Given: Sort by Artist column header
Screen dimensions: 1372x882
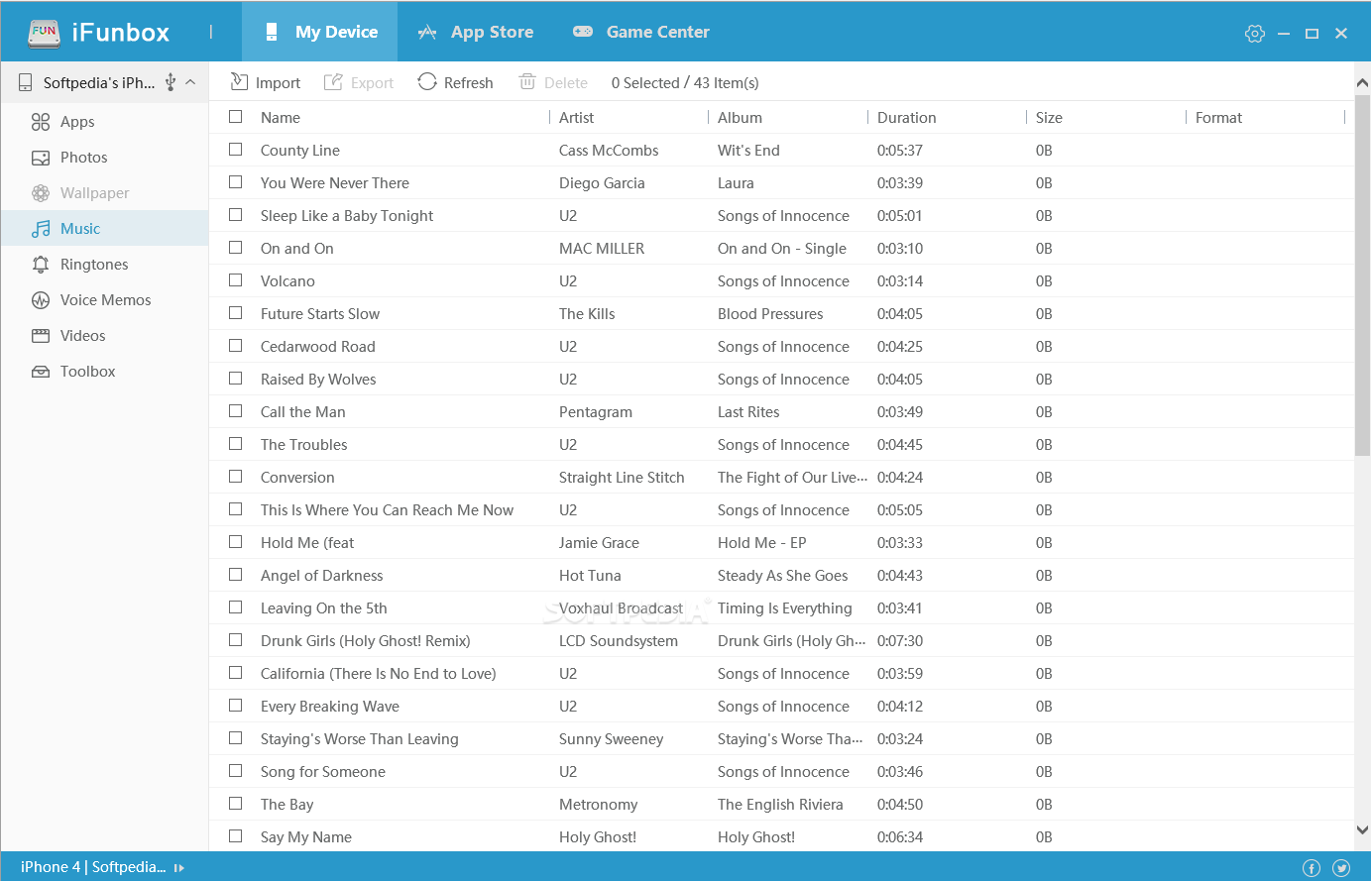Looking at the screenshot, I should pyautogui.click(x=576, y=118).
